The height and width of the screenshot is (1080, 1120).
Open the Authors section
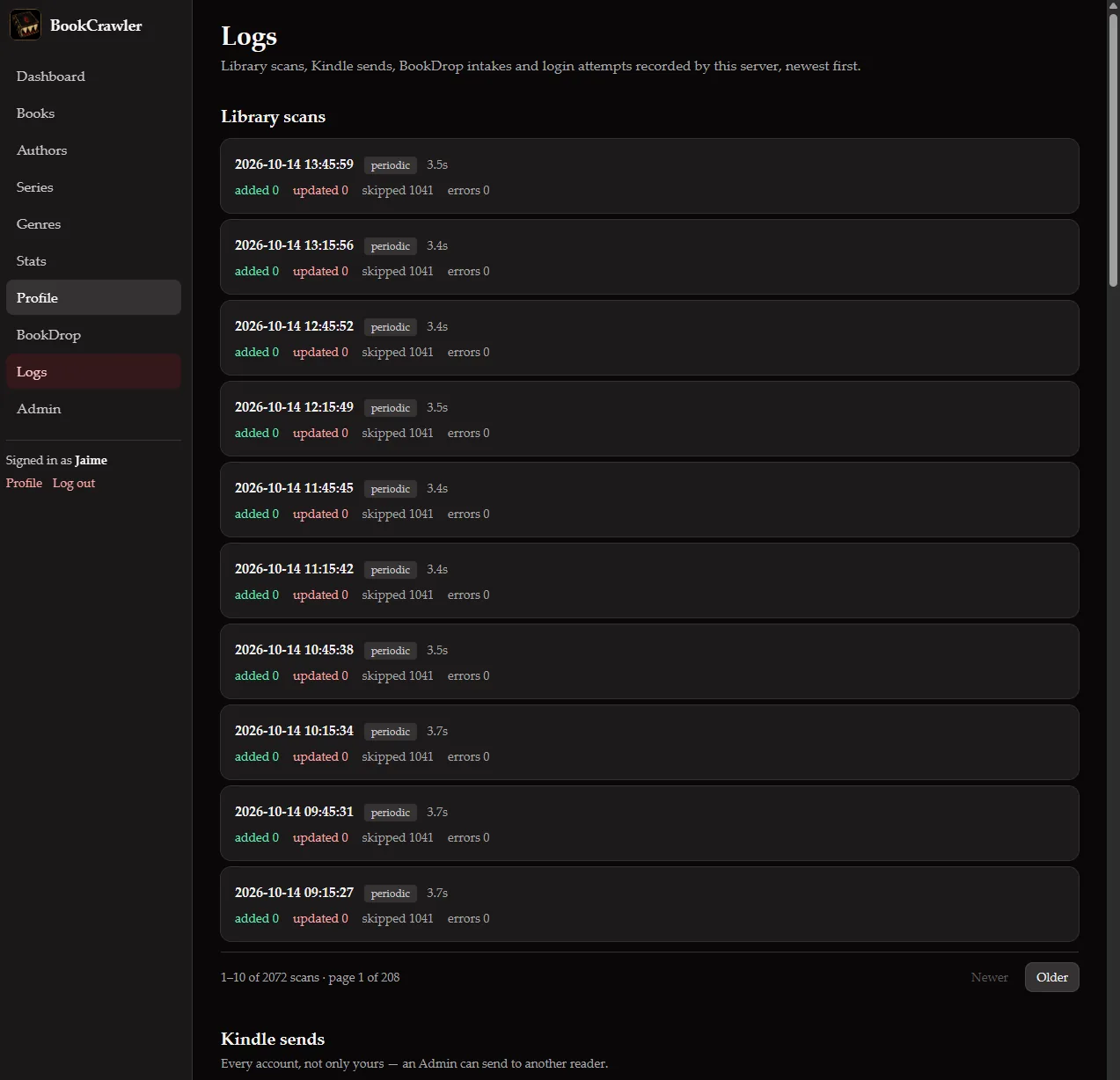(93, 150)
